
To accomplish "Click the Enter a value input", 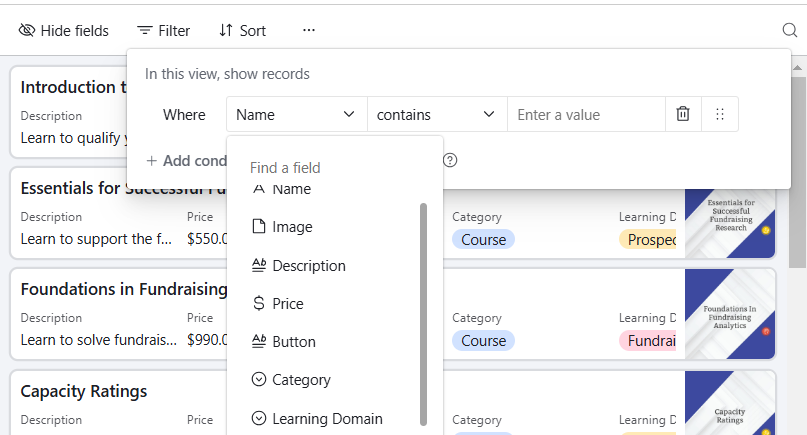I will [x=585, y=115].
